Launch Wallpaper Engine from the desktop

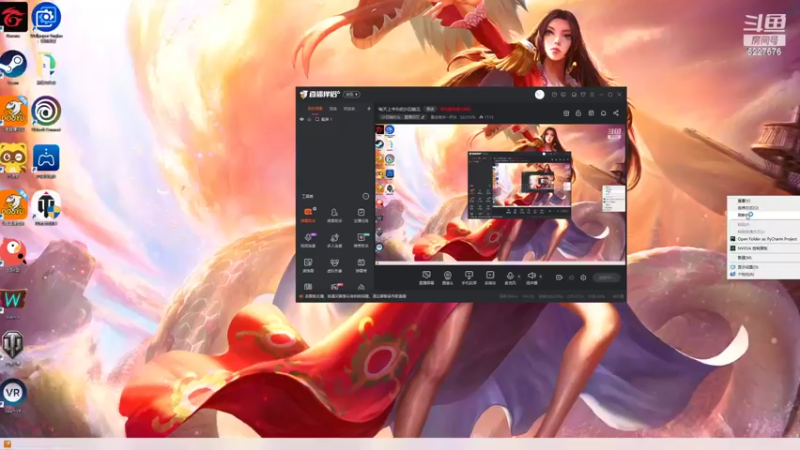(x=46, y=20)
